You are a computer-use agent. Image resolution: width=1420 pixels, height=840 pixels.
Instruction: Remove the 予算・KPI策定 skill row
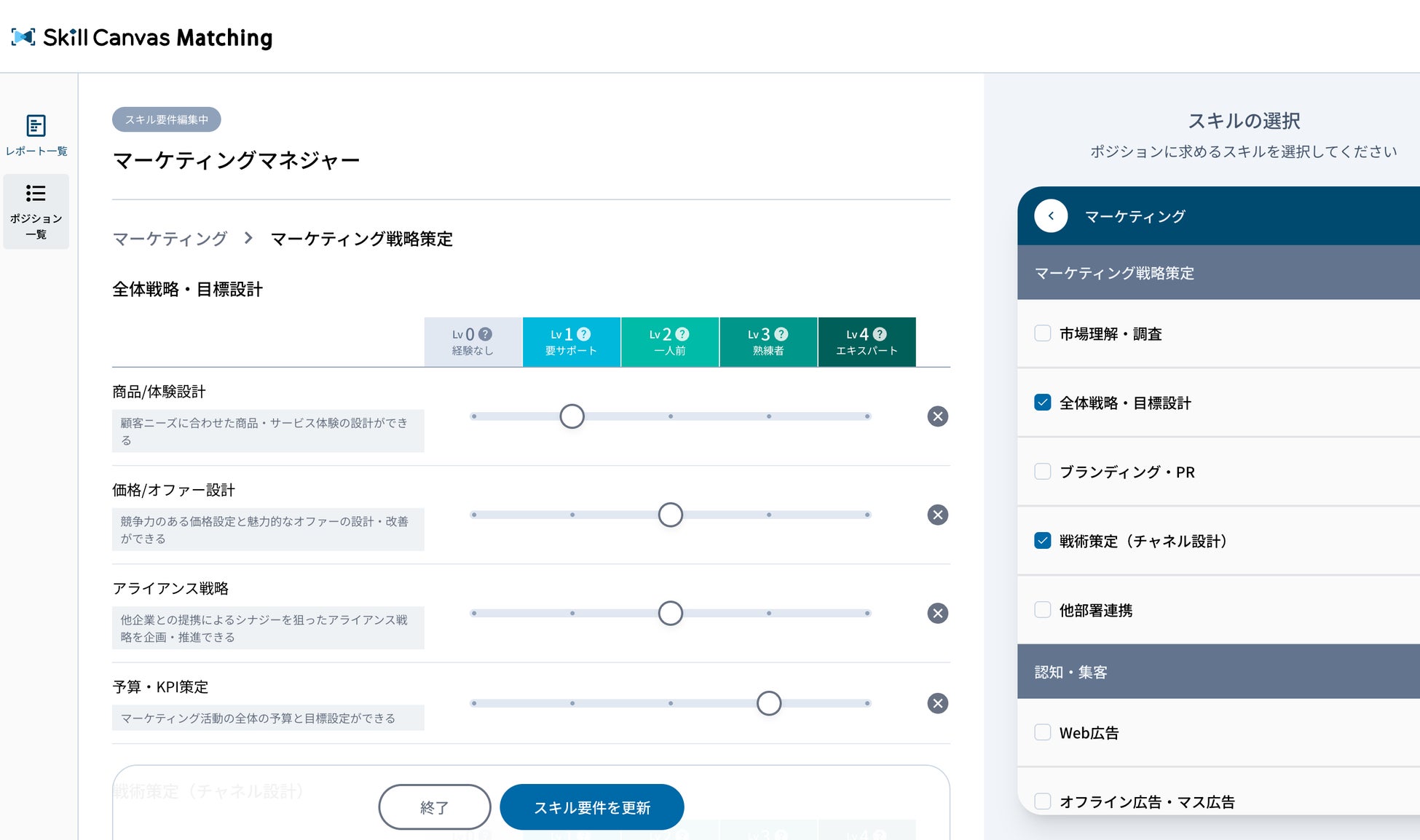point(937,703)
